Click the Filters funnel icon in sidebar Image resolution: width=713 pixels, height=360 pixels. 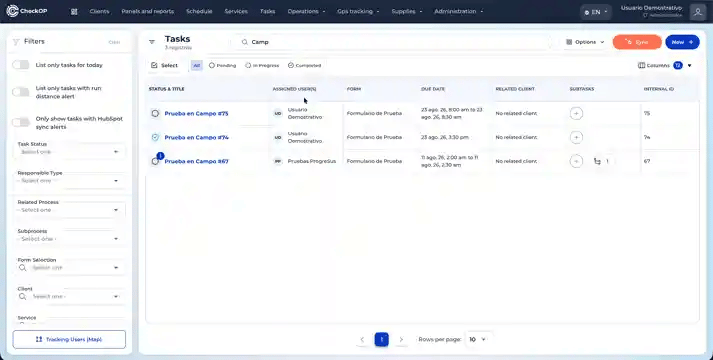16,42
